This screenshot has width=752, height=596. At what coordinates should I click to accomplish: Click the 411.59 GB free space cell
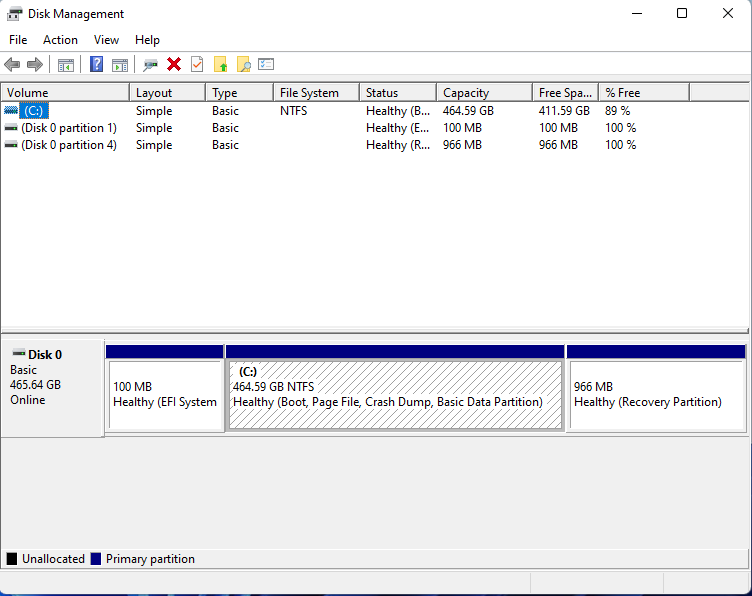click(x=564, y=111)
